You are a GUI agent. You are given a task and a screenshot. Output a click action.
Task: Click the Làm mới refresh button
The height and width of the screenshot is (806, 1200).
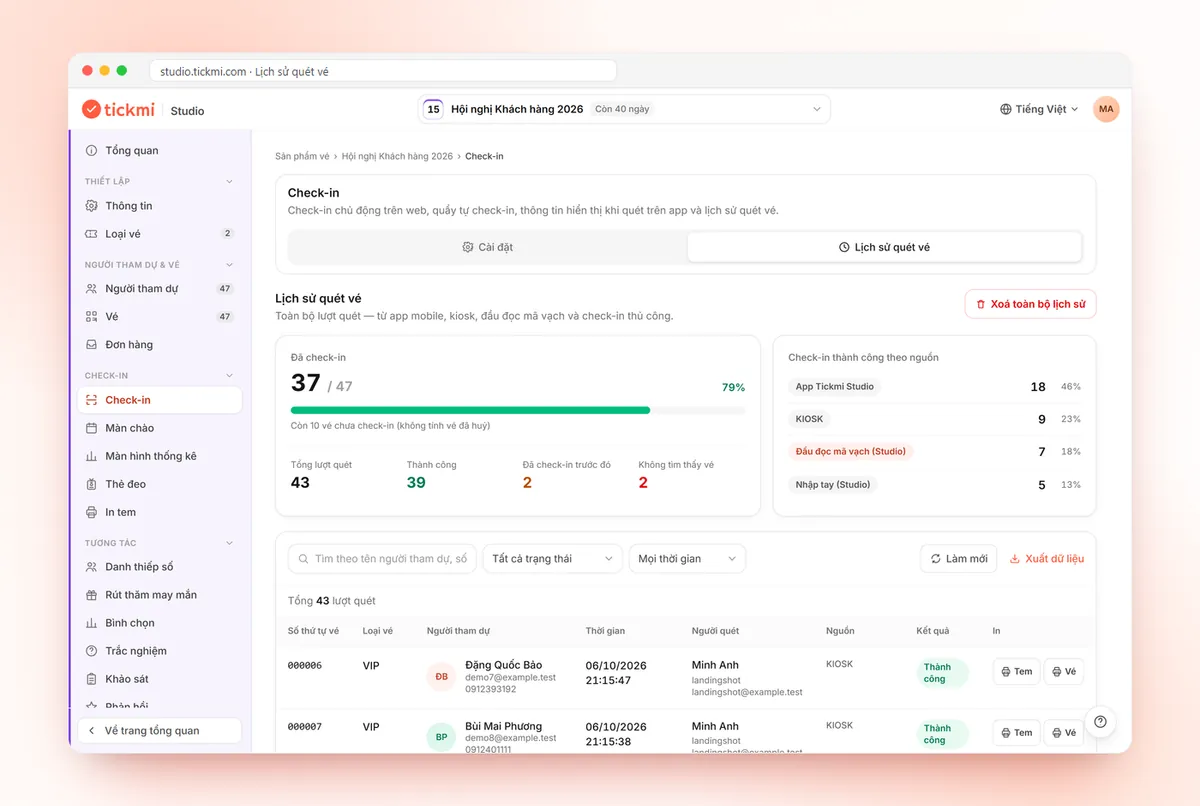click(959, 559)
